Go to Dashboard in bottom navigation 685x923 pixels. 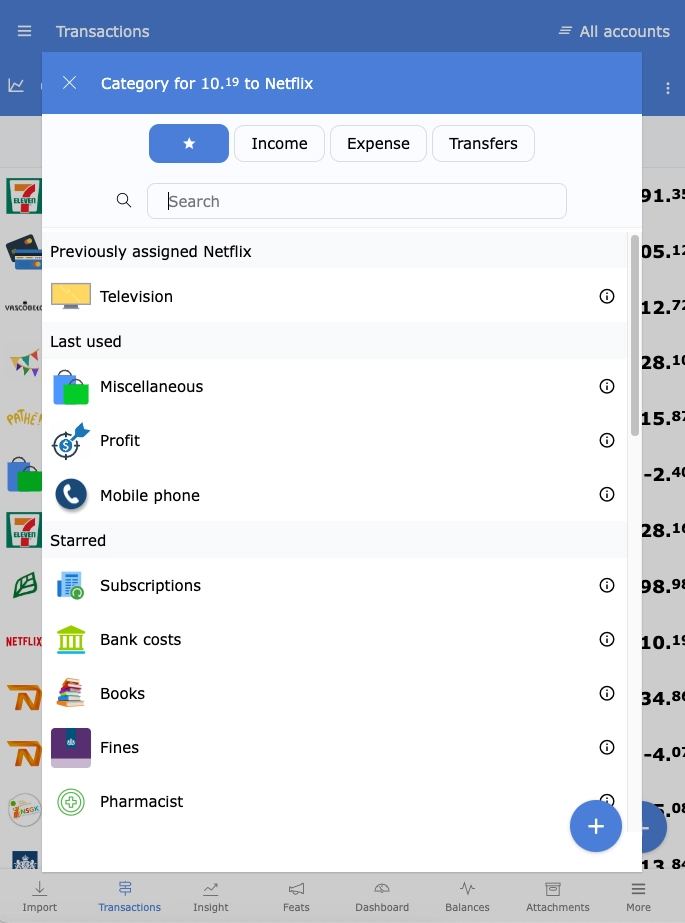381,896
